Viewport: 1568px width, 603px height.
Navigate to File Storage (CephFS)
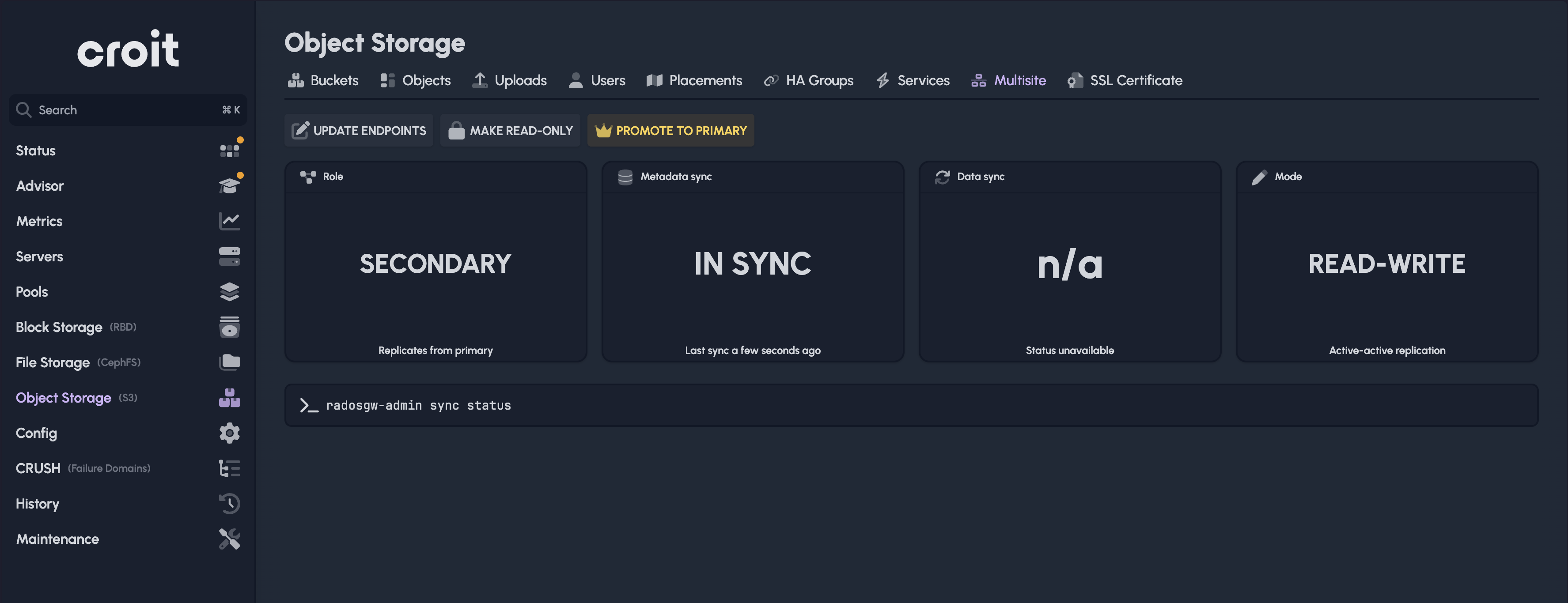click(78, 362)
